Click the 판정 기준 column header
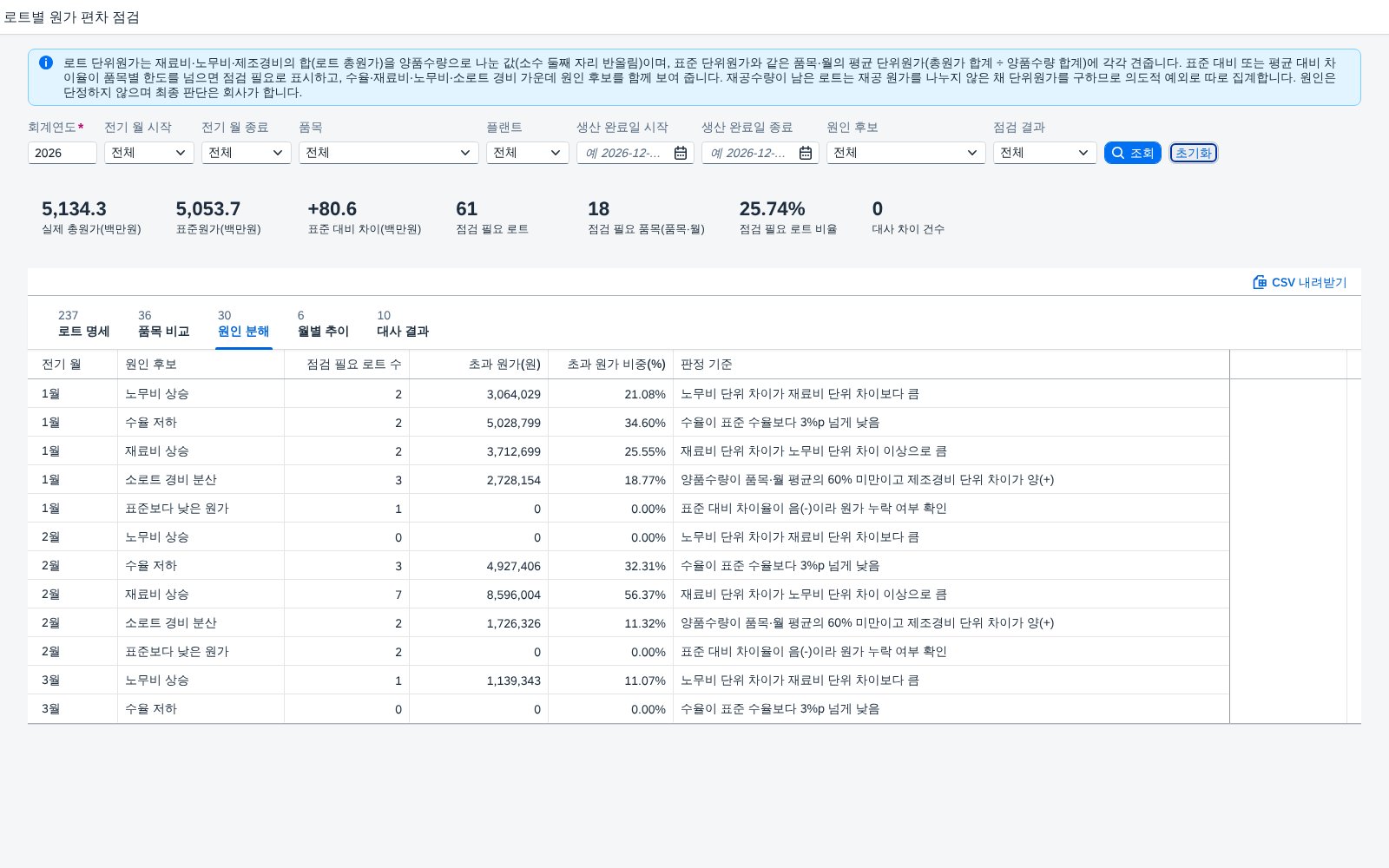The height and width of the screenshot is (868, 1389). click(951, 365)
